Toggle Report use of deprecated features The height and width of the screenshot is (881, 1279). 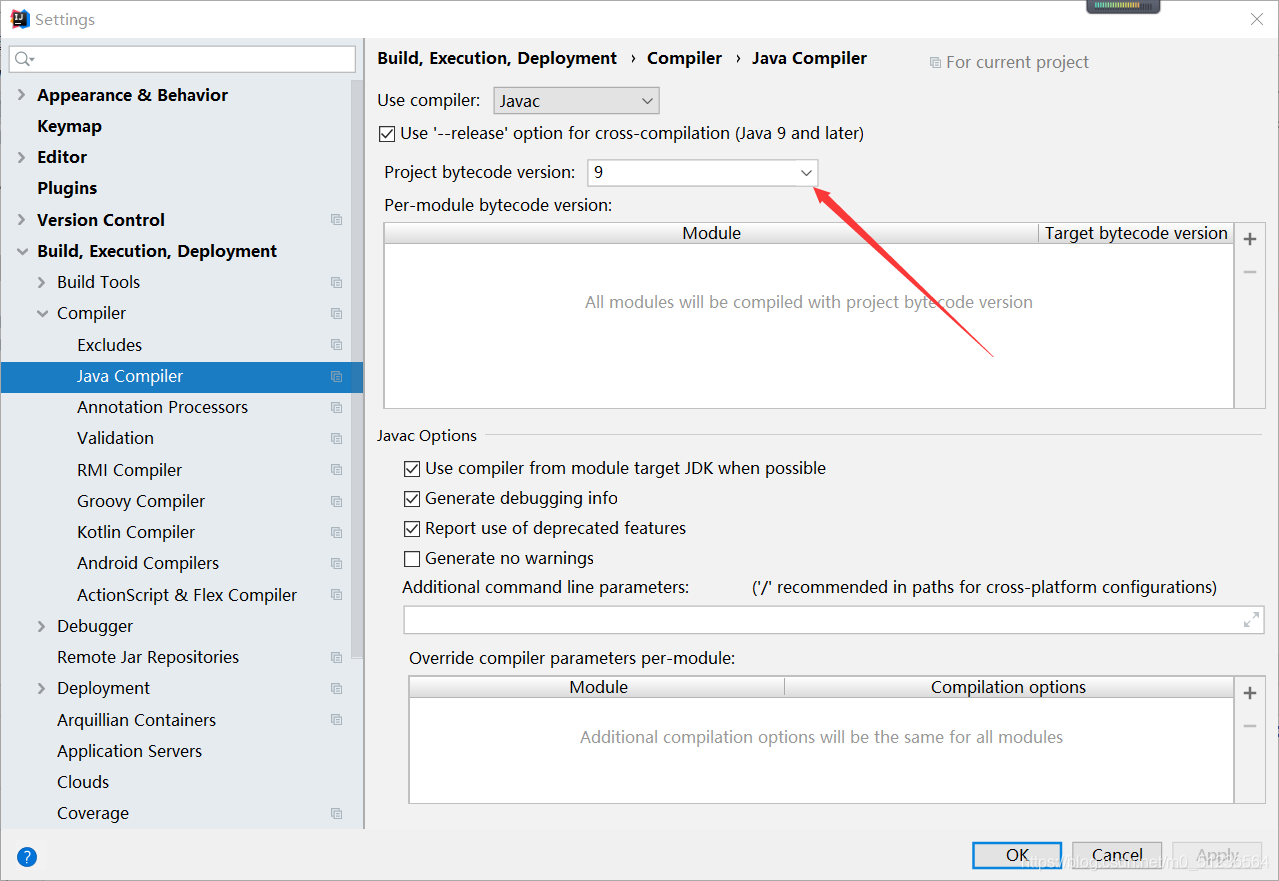pos(412,528)
